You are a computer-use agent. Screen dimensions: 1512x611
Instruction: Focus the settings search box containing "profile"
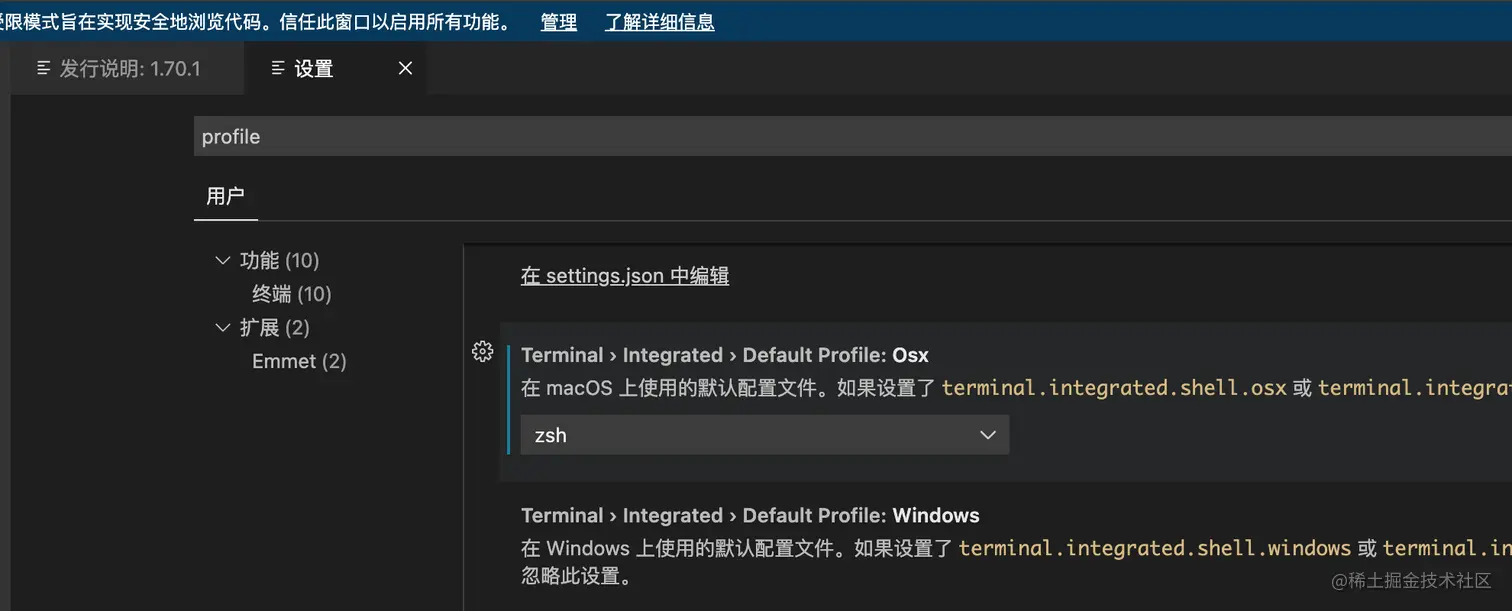point(850,137)
